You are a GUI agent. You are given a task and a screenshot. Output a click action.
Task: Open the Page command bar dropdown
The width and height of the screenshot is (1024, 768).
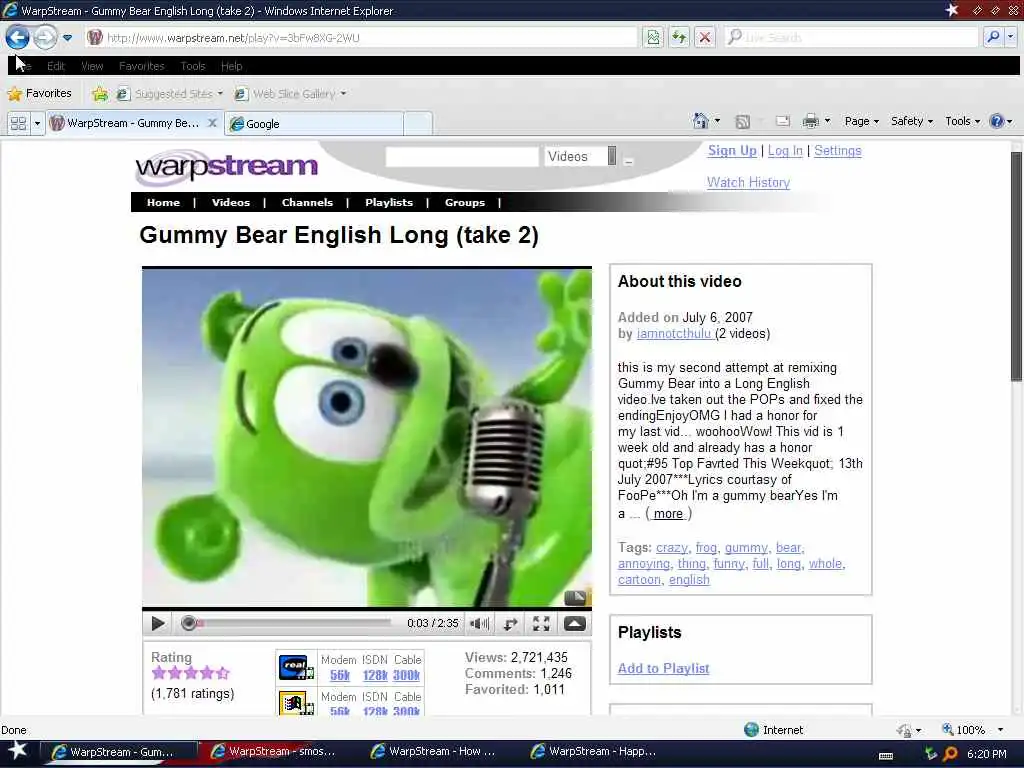coord(861,121)
